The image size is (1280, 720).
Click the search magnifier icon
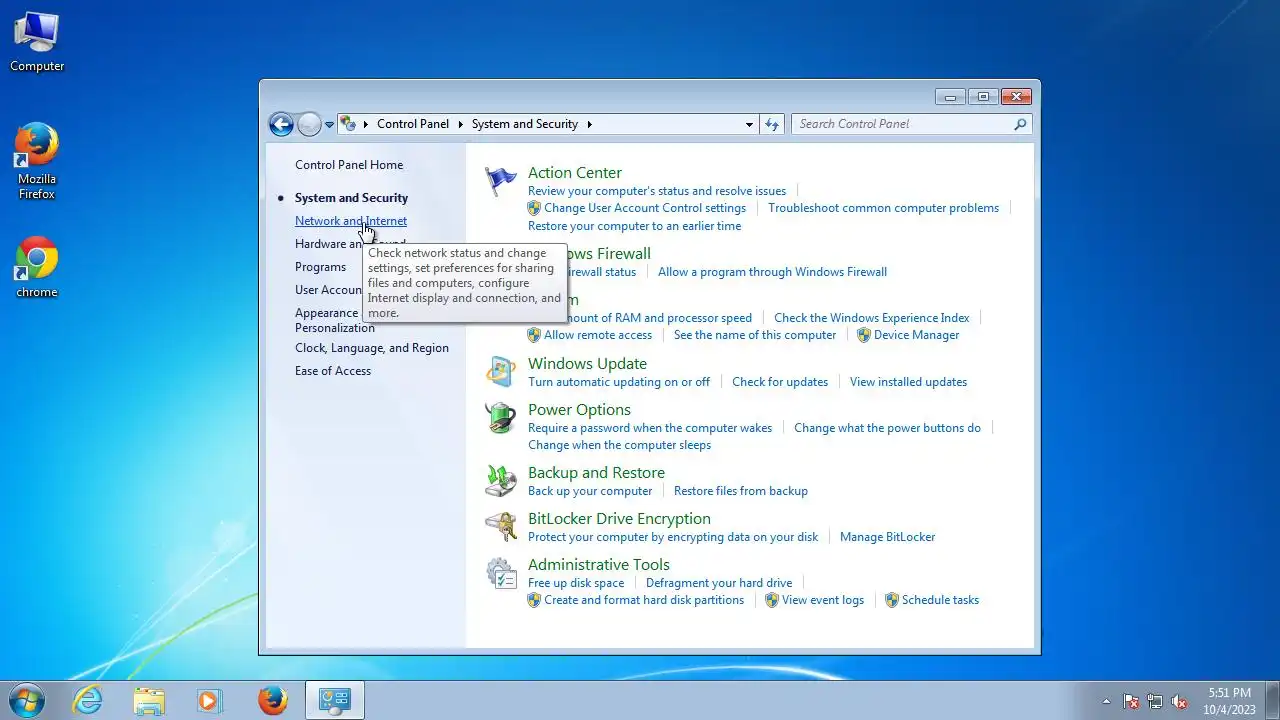(x=1020, y=124)
